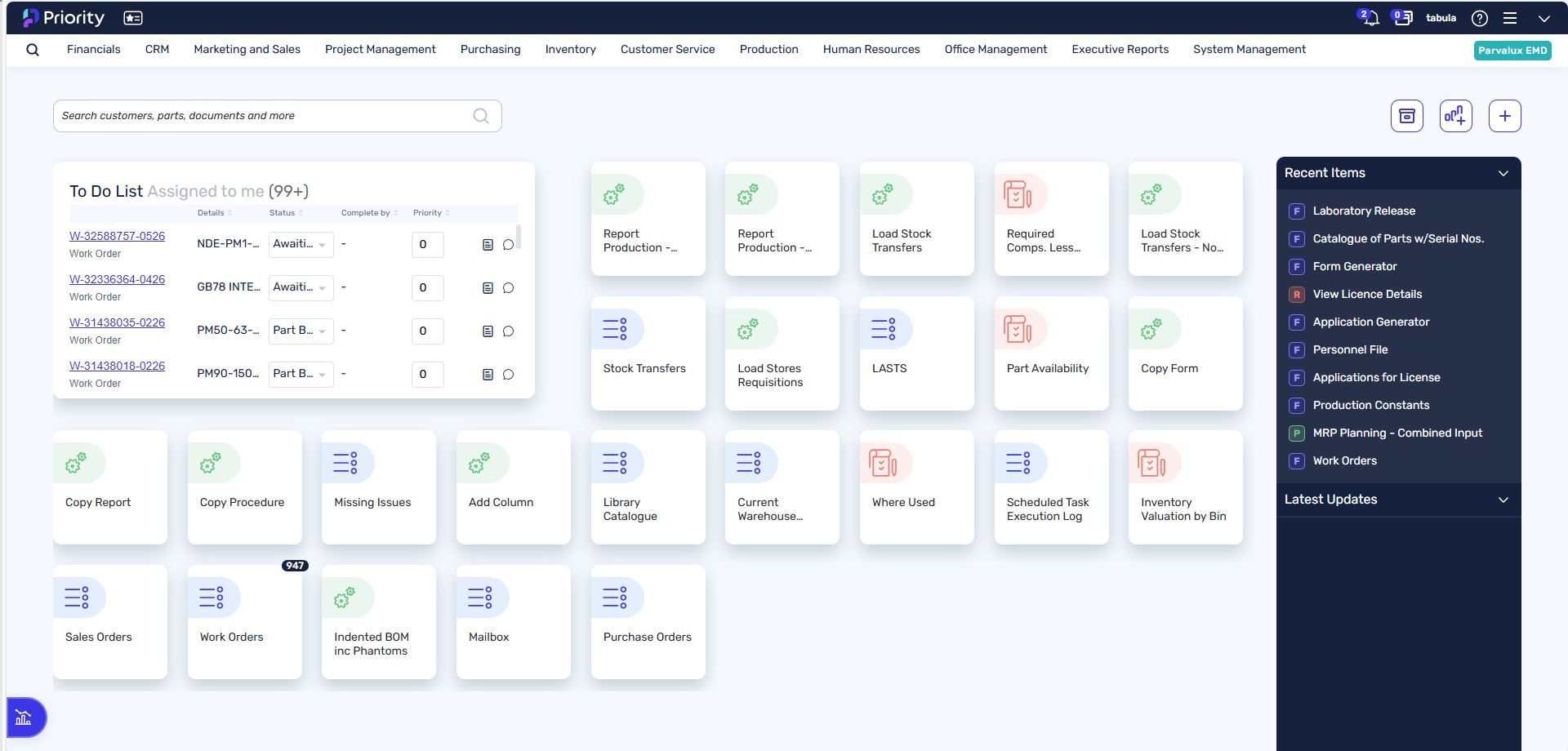Open work order link W-31438018-0226
This screenshot has height=751, width=1568.
click(x=117, y=367)
